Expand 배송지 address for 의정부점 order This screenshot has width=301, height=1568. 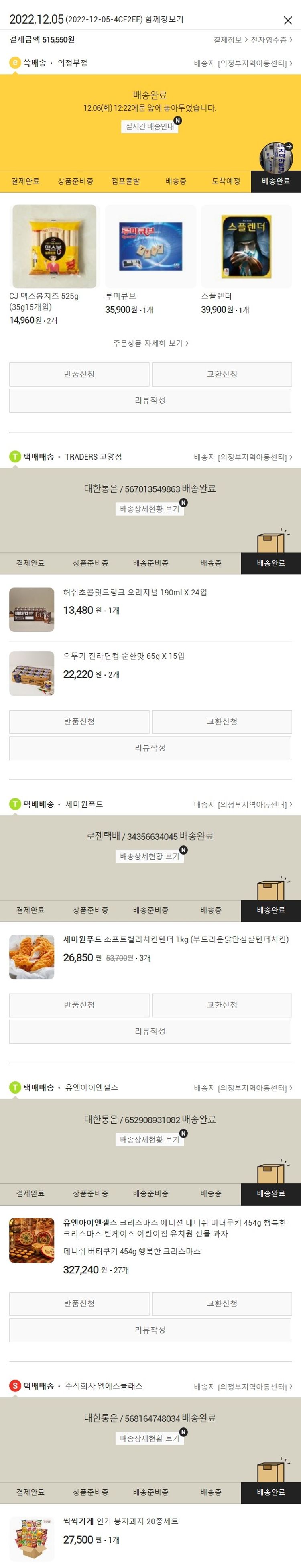point(243,63)
